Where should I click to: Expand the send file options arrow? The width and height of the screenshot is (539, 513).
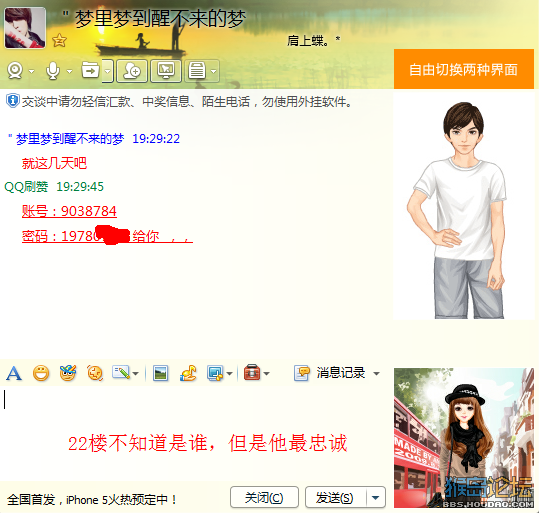(x=108, y=71)
